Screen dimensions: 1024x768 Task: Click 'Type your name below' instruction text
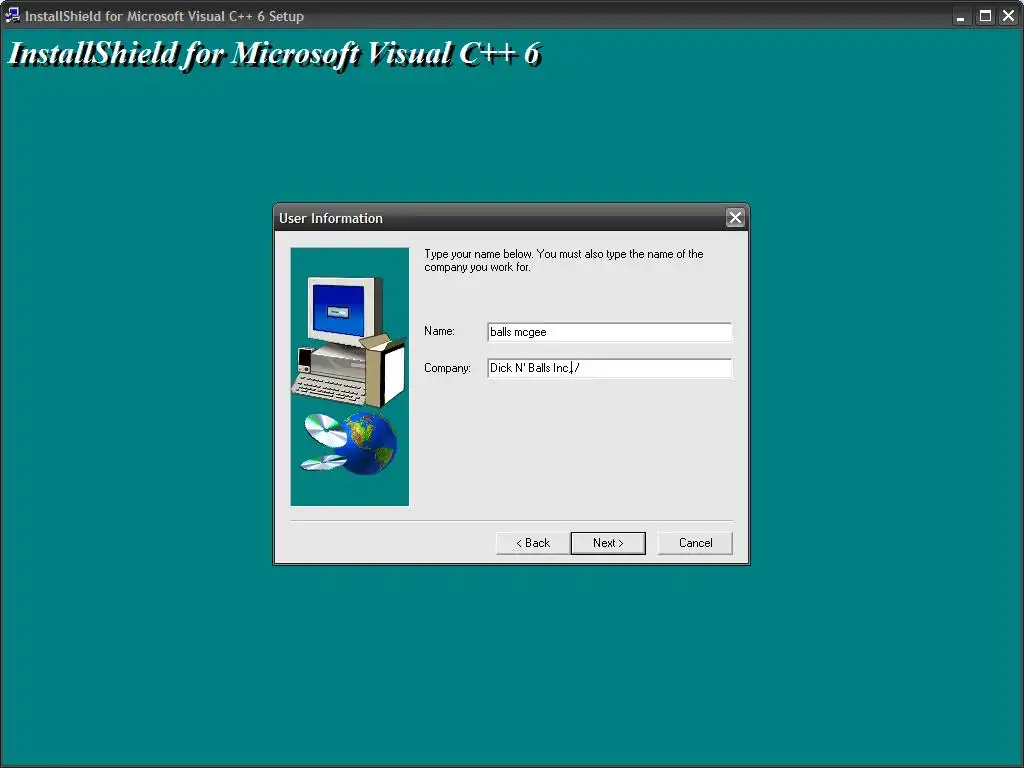tap(564, 260)
